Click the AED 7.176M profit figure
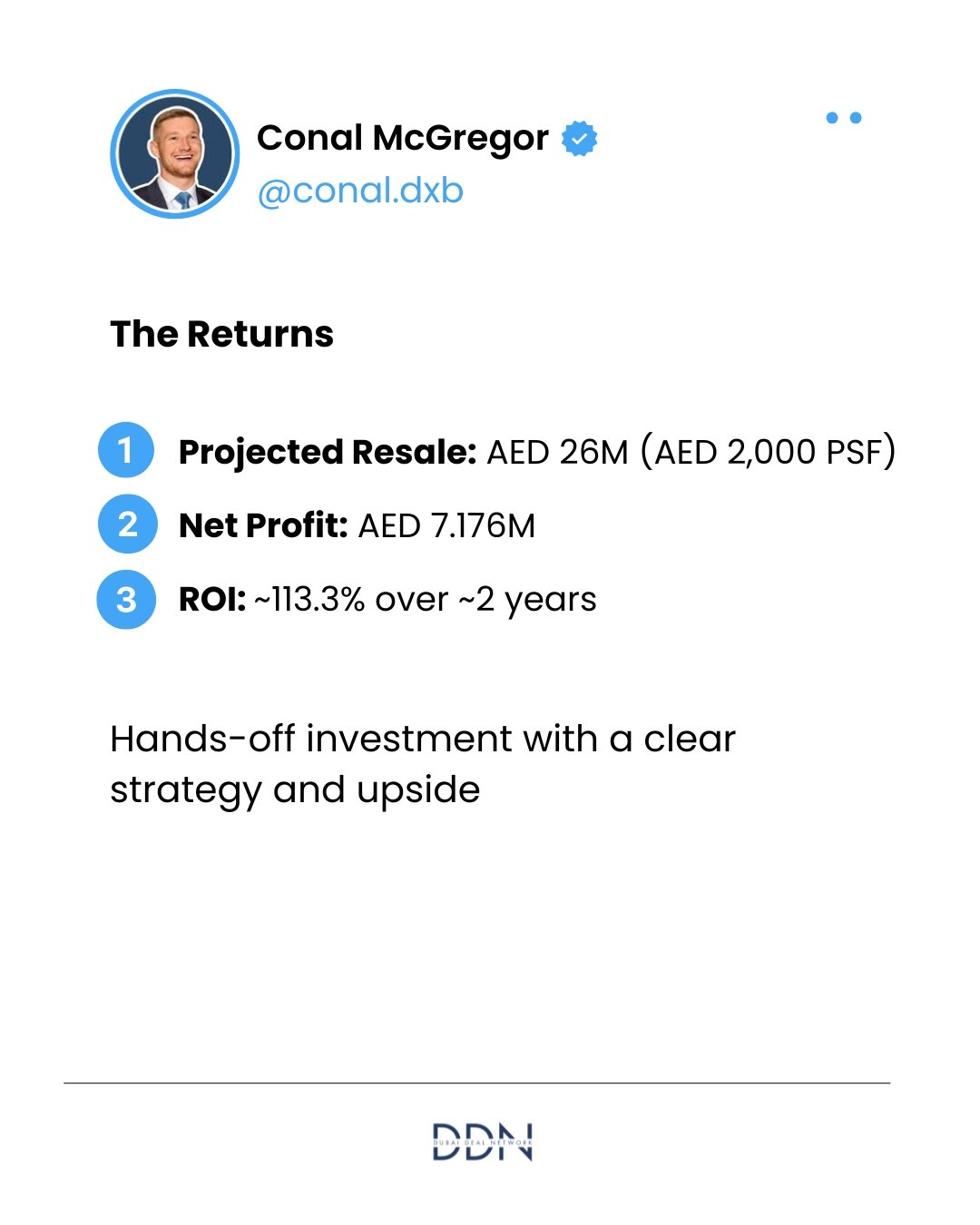The image size is (980, 1225). click(447, 526)
